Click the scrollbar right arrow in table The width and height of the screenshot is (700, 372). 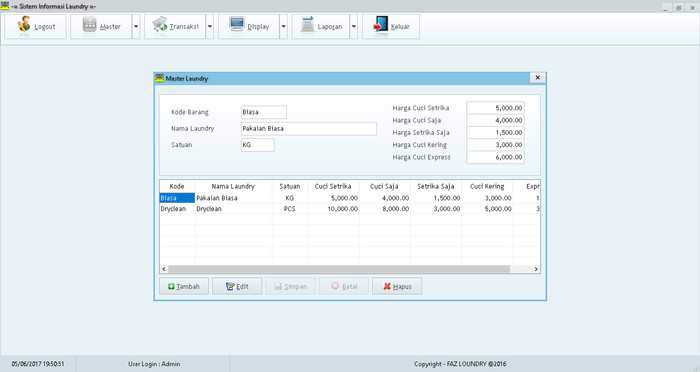pos(536,269)
